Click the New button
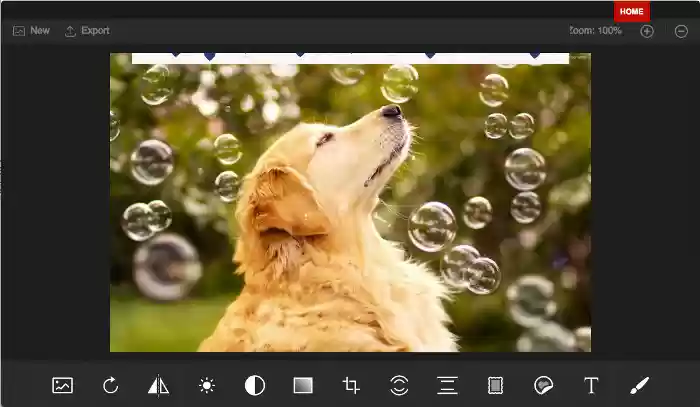Viewport: 700px width, 407px height. [x=31, y=31]
